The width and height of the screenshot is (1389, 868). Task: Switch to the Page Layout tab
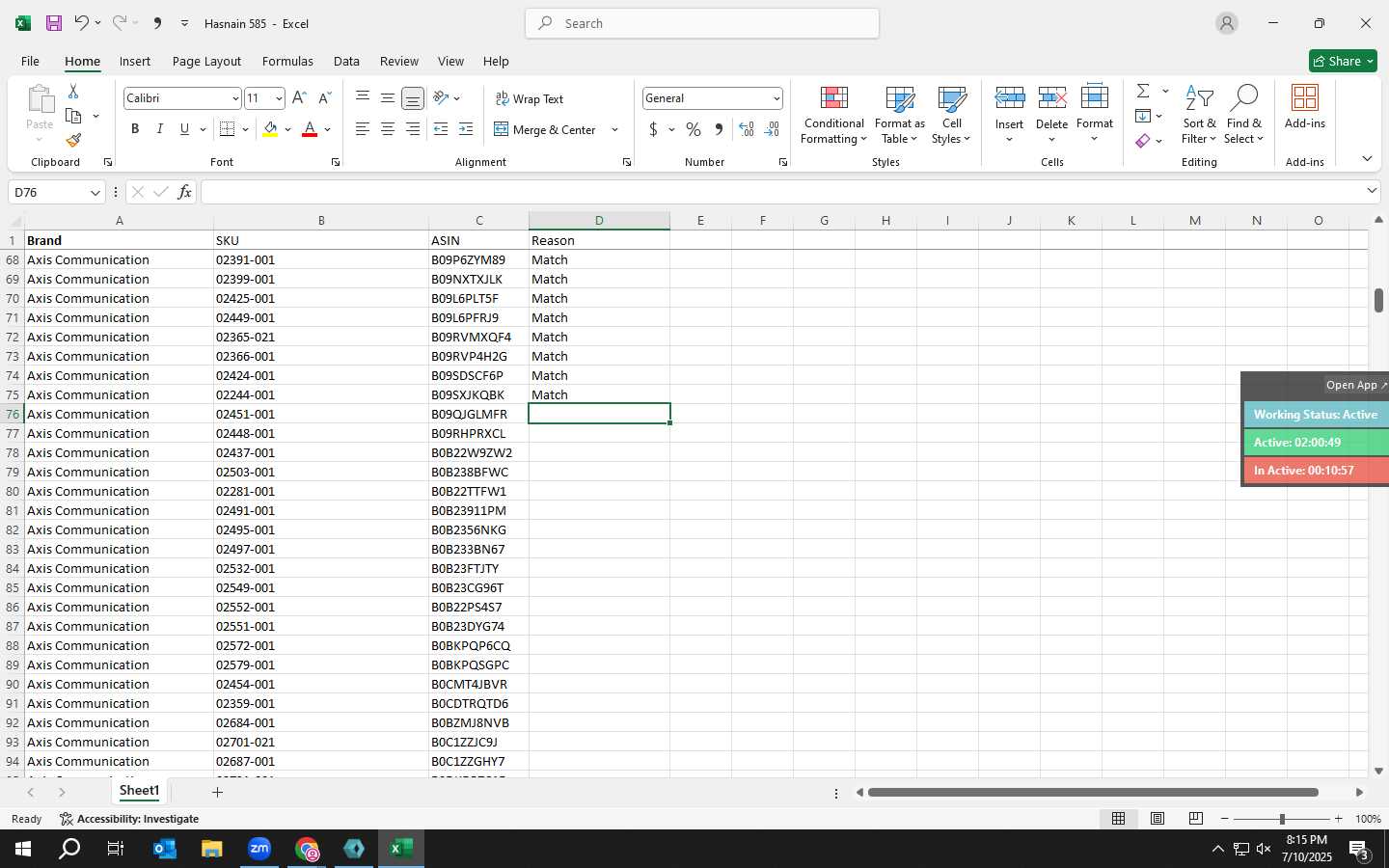(x=206, y=61)
